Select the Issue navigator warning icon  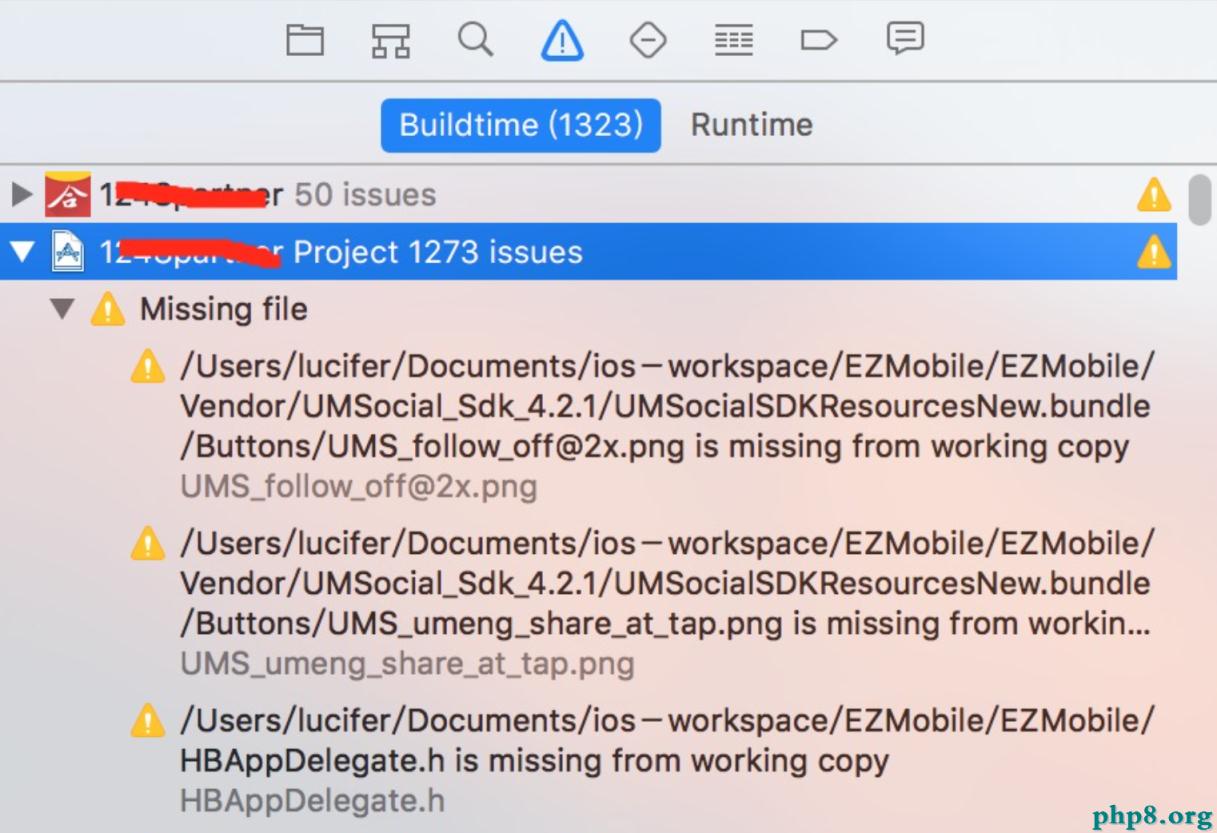(562, 41)
